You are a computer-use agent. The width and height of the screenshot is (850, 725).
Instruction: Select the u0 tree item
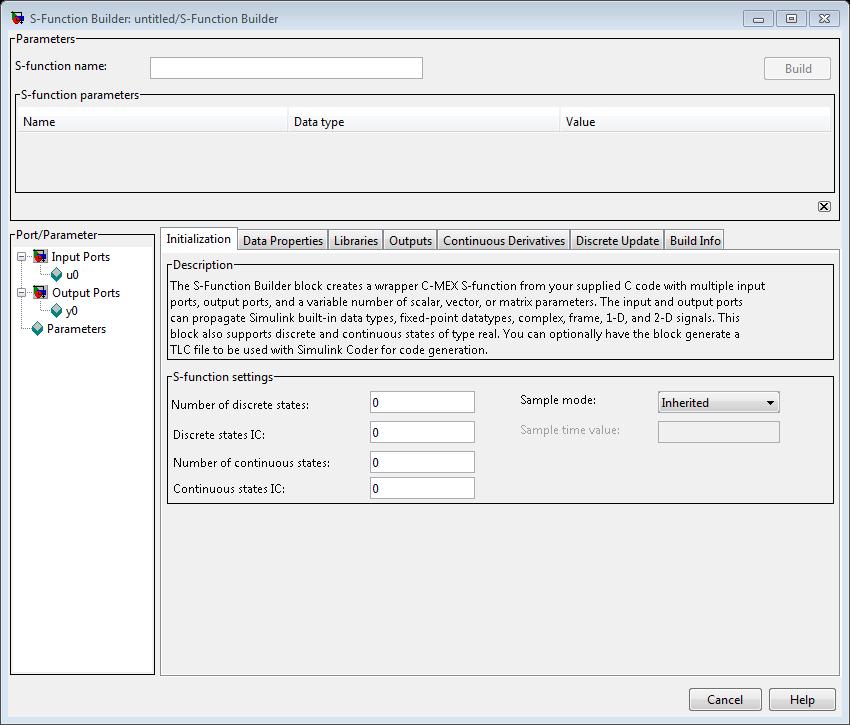tap(72, 275)
